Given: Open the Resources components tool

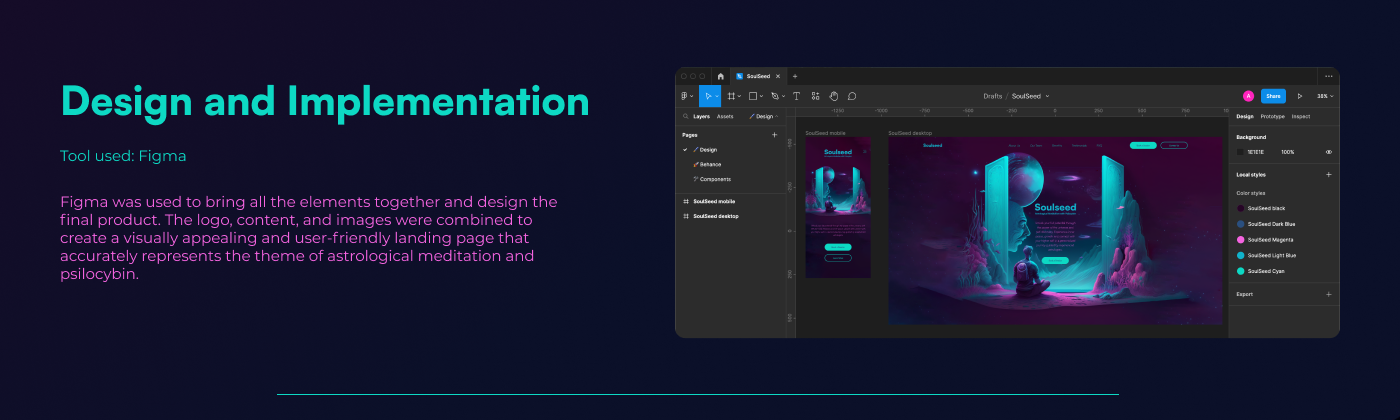Looking at the screenshot, I should [815, 96].
